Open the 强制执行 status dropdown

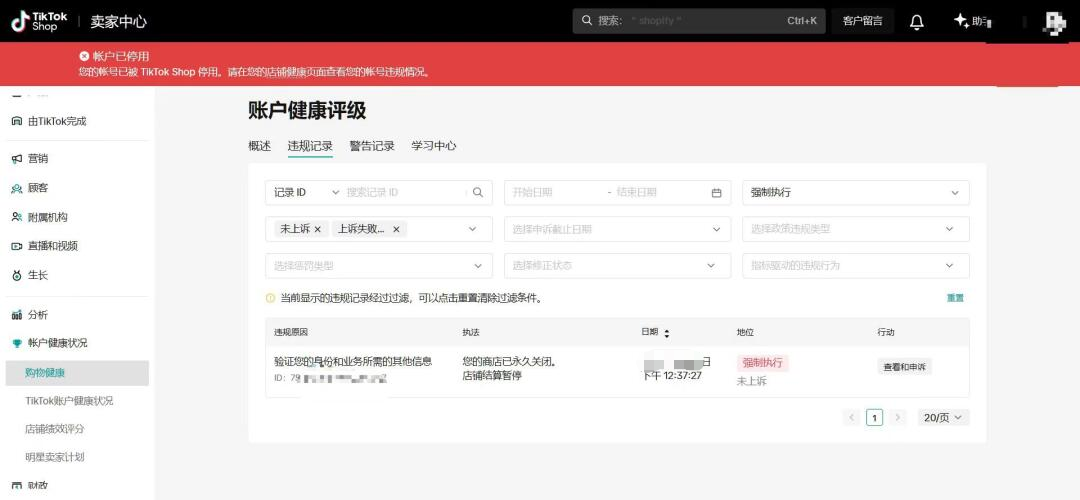tap(855, 193)
